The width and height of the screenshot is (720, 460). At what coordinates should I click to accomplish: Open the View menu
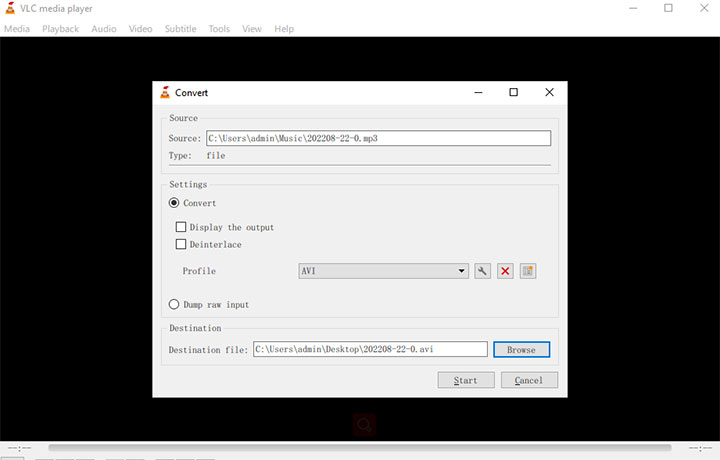(x=252, y=29)
